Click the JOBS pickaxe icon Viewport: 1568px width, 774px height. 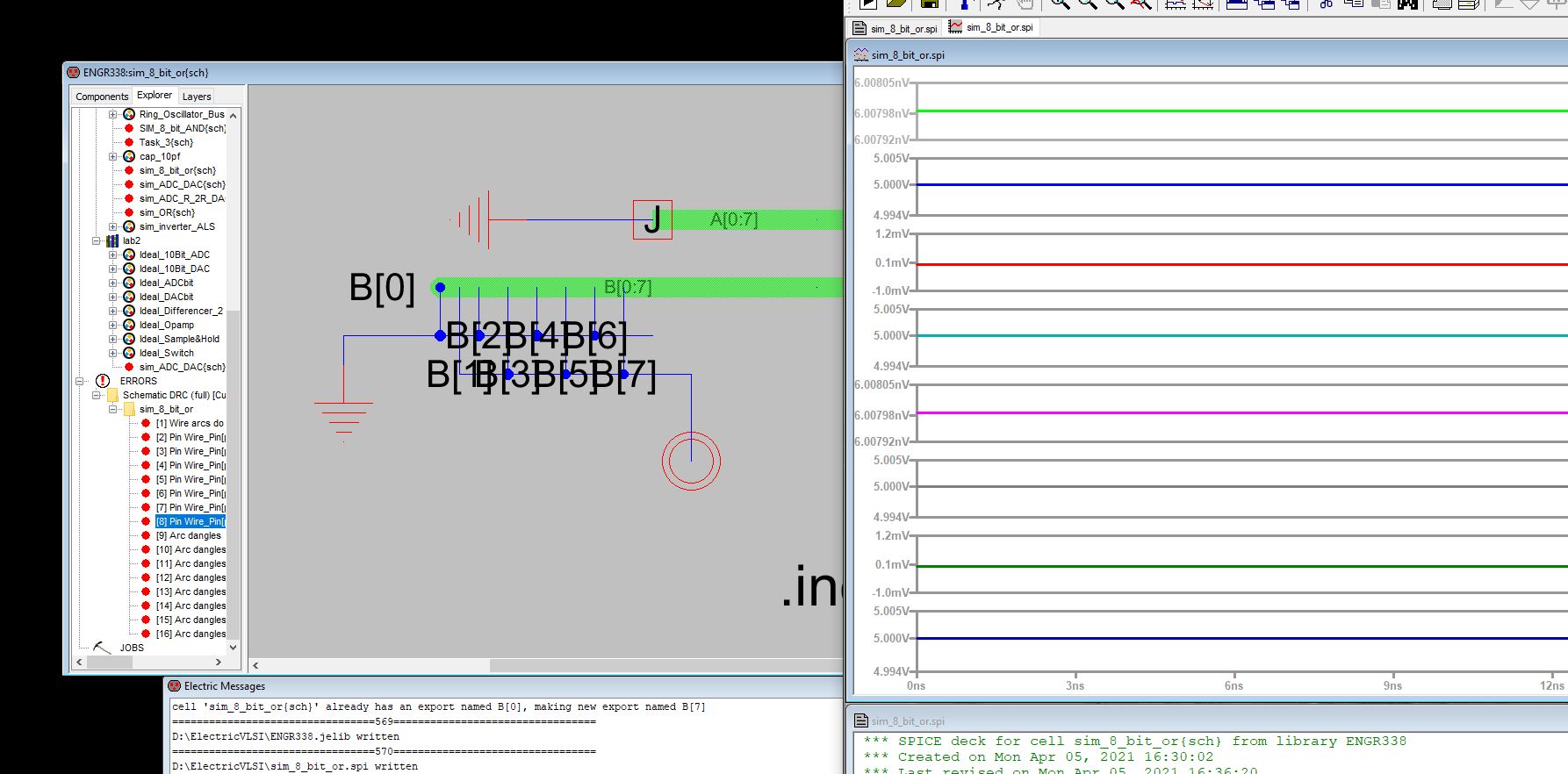tap(102, 648)
